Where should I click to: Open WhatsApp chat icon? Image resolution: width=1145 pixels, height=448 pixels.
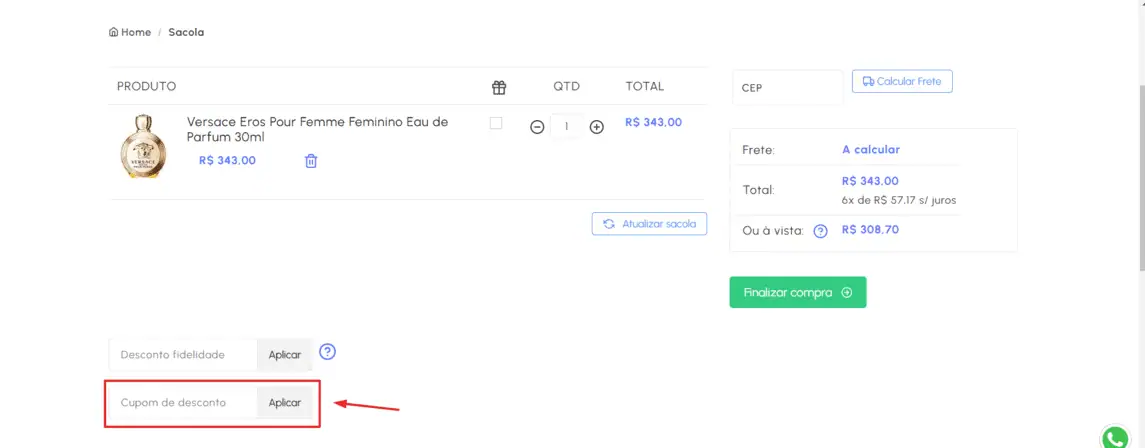pyautogui.click(x=1115, y=437)
